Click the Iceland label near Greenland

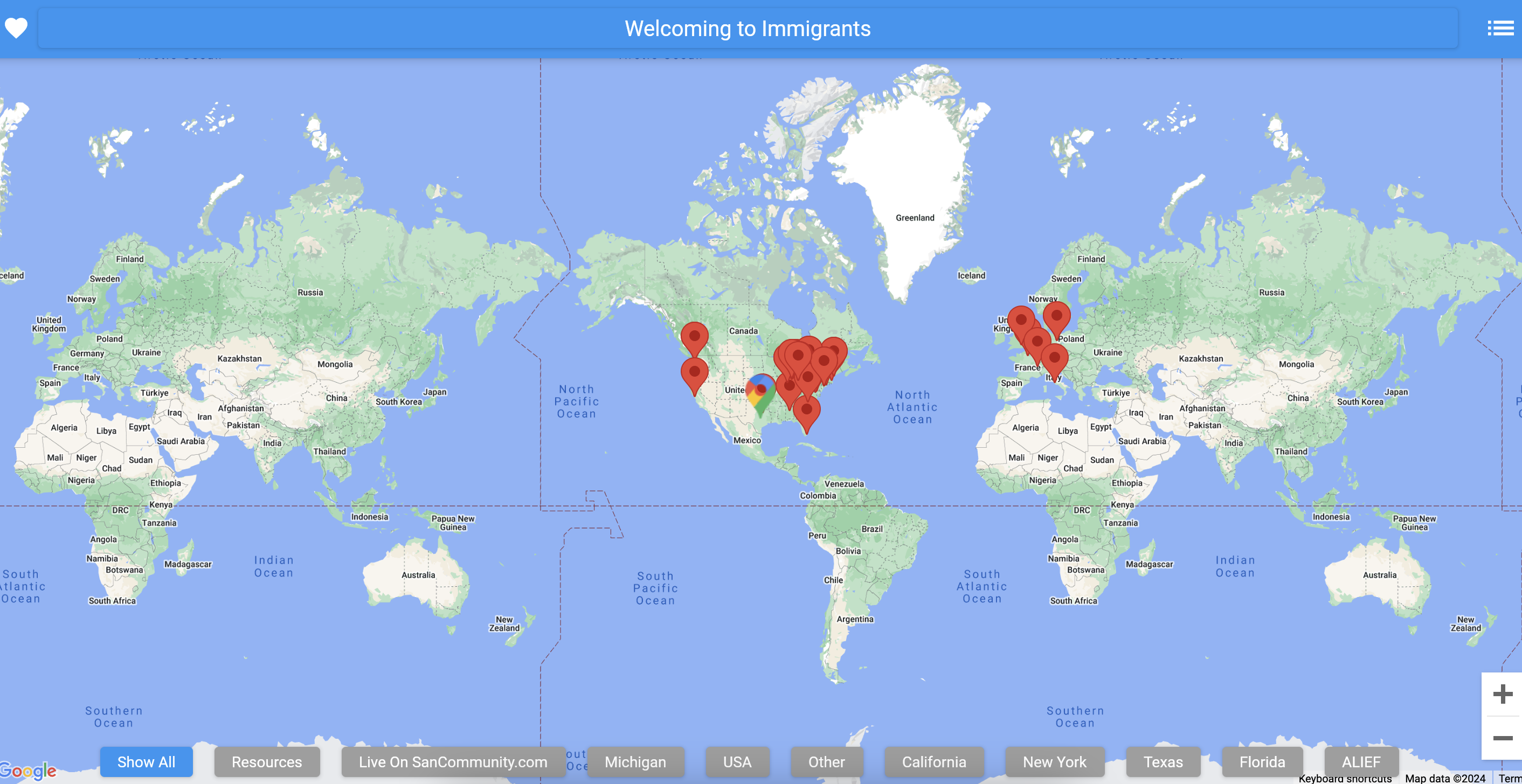pos(971,275)
